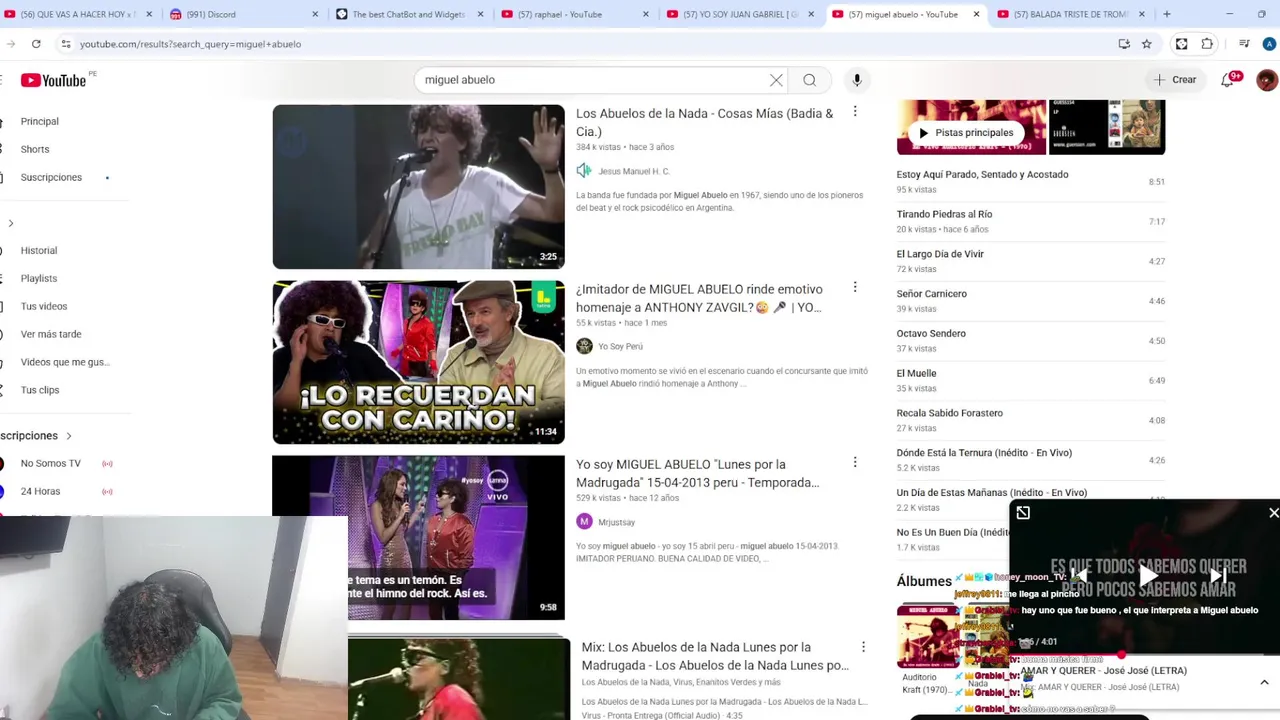Switch to the Discord browser tab
This screenshot has width=1280, height=720.
coord(244,14)
